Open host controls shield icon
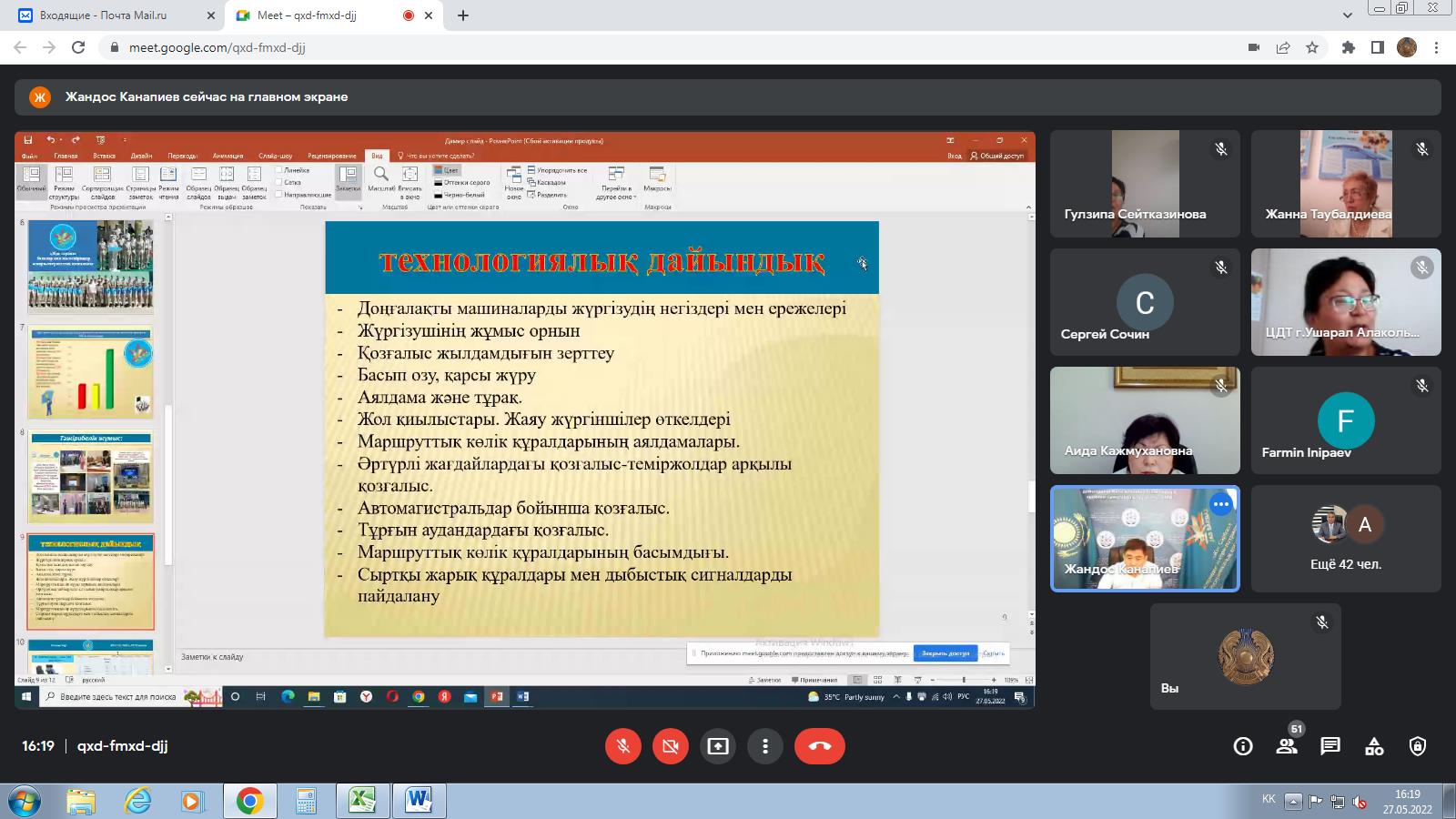Screen dimensions: 1456x819 (x=1418, y=746)
